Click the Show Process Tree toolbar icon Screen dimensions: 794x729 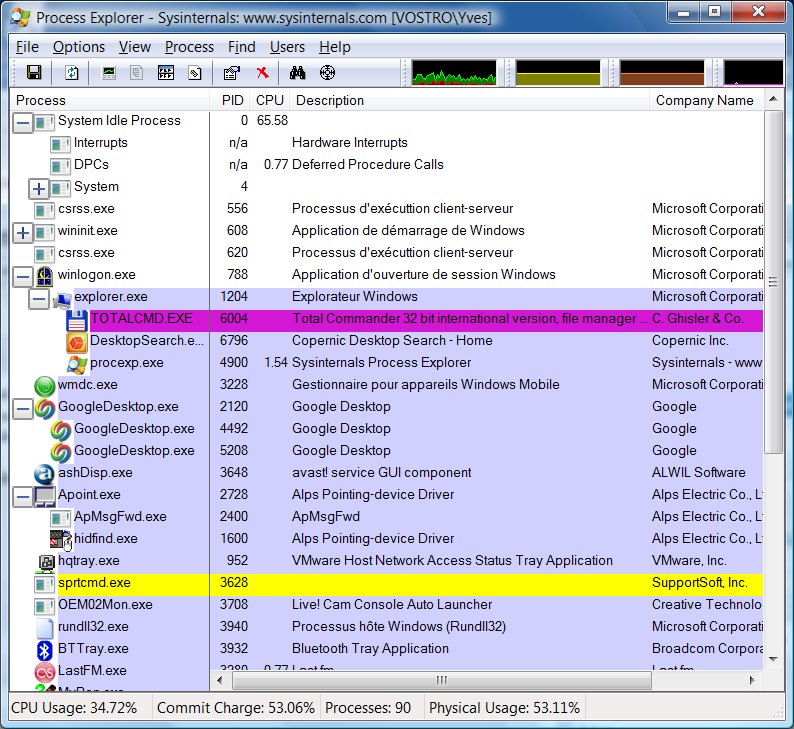coord(137,73)
